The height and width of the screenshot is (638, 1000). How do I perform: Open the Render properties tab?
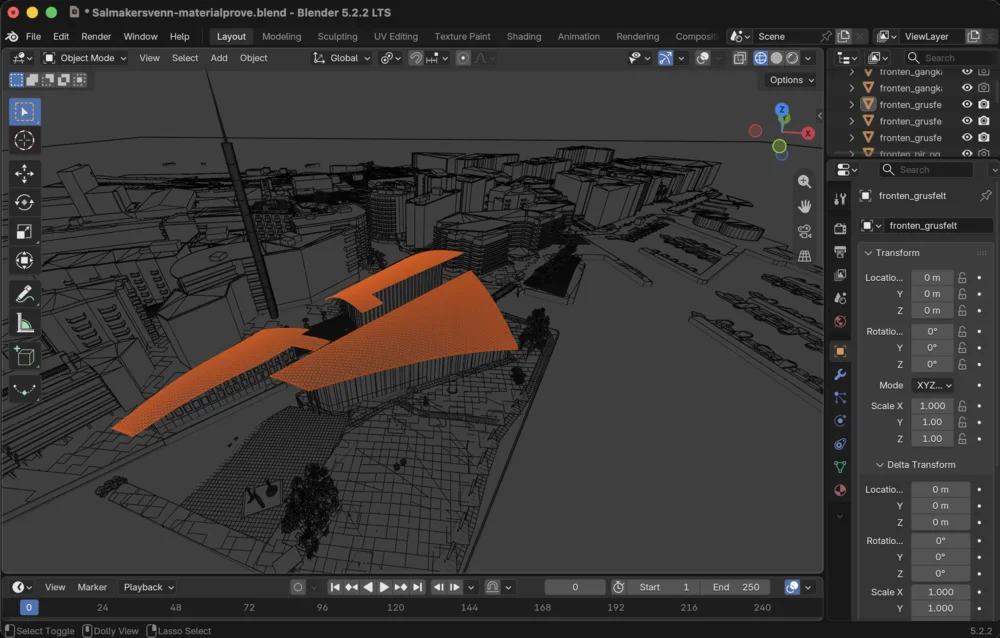pos(840,228)
